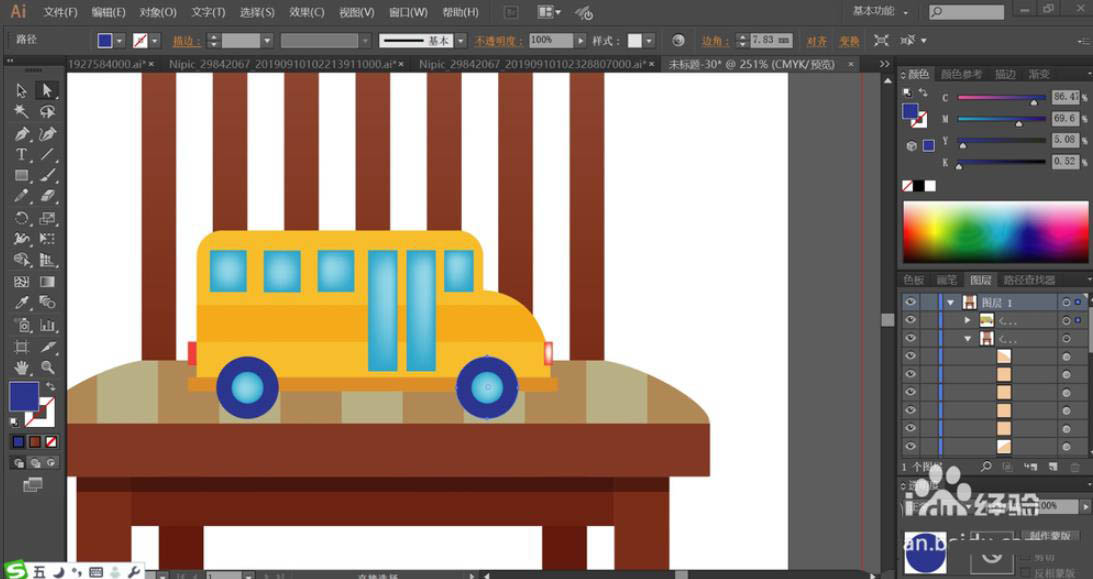Select the Pencil tool
Image resolution: width=1093 pixels, height=579 pixels.
(22, 196)
